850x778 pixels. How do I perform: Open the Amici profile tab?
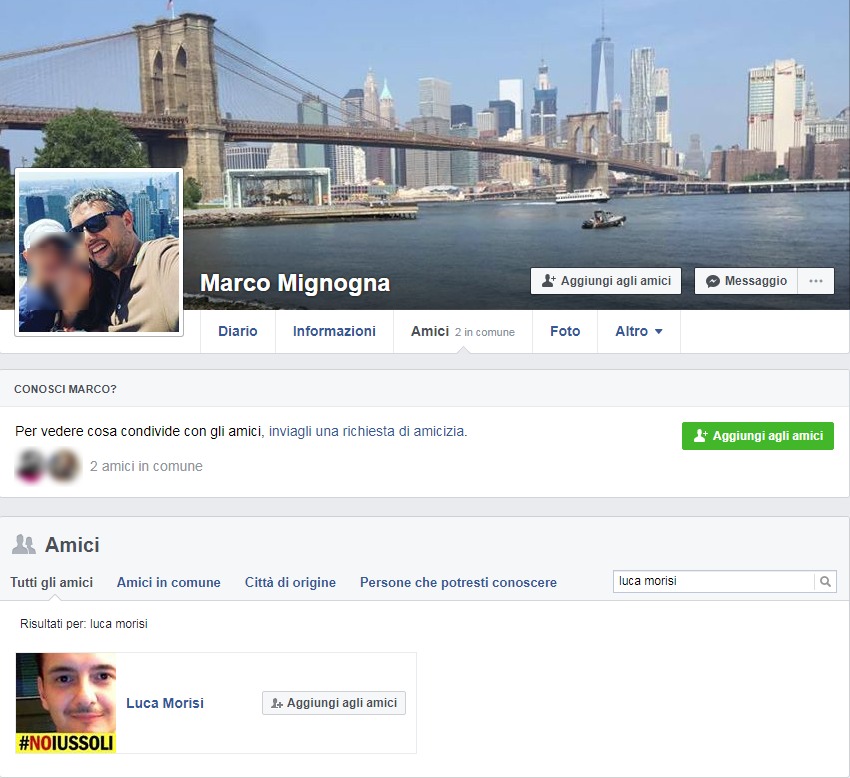(462, 331)
